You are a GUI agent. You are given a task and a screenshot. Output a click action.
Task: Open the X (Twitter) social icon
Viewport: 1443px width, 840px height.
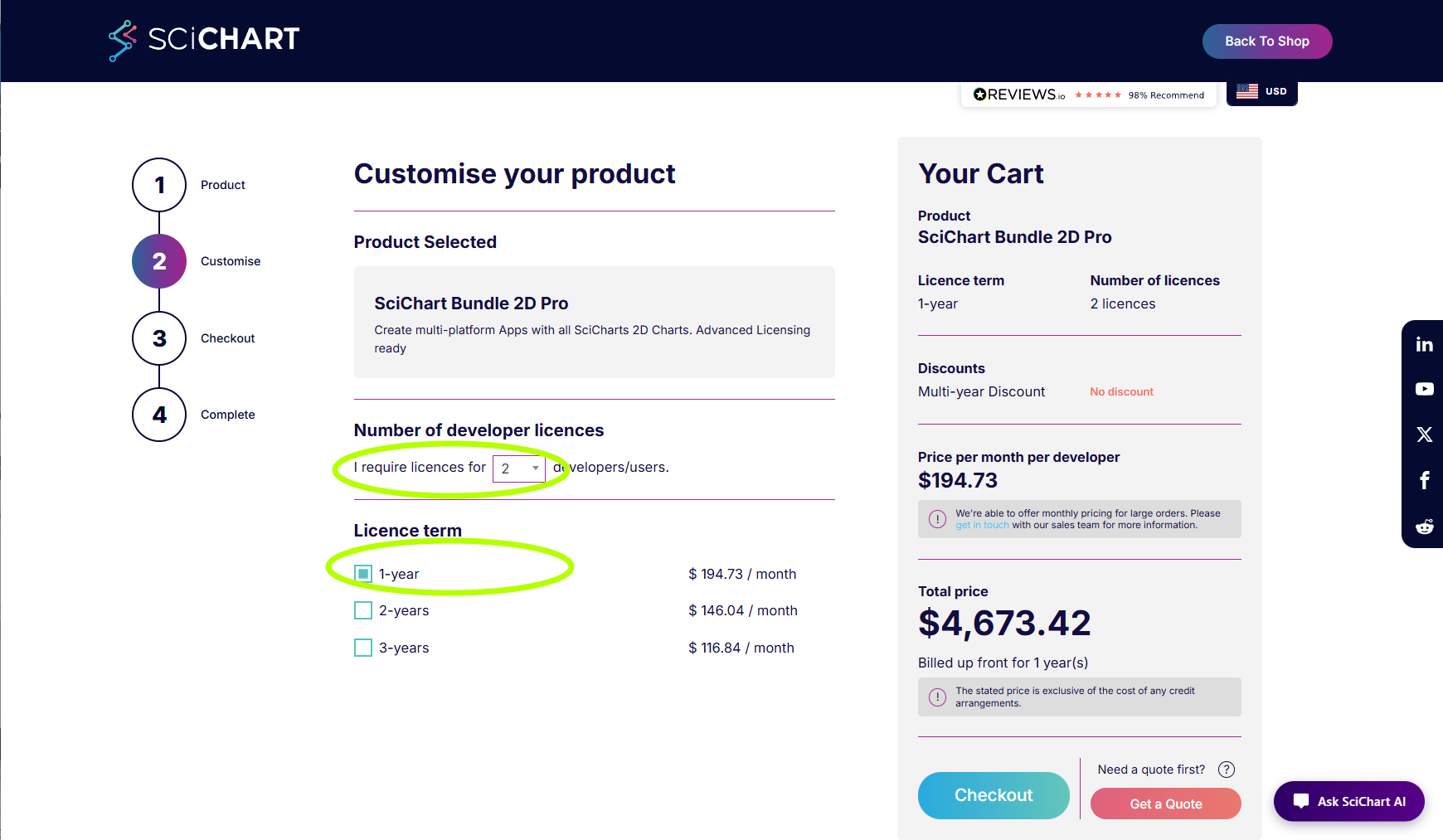(1424, 435)
